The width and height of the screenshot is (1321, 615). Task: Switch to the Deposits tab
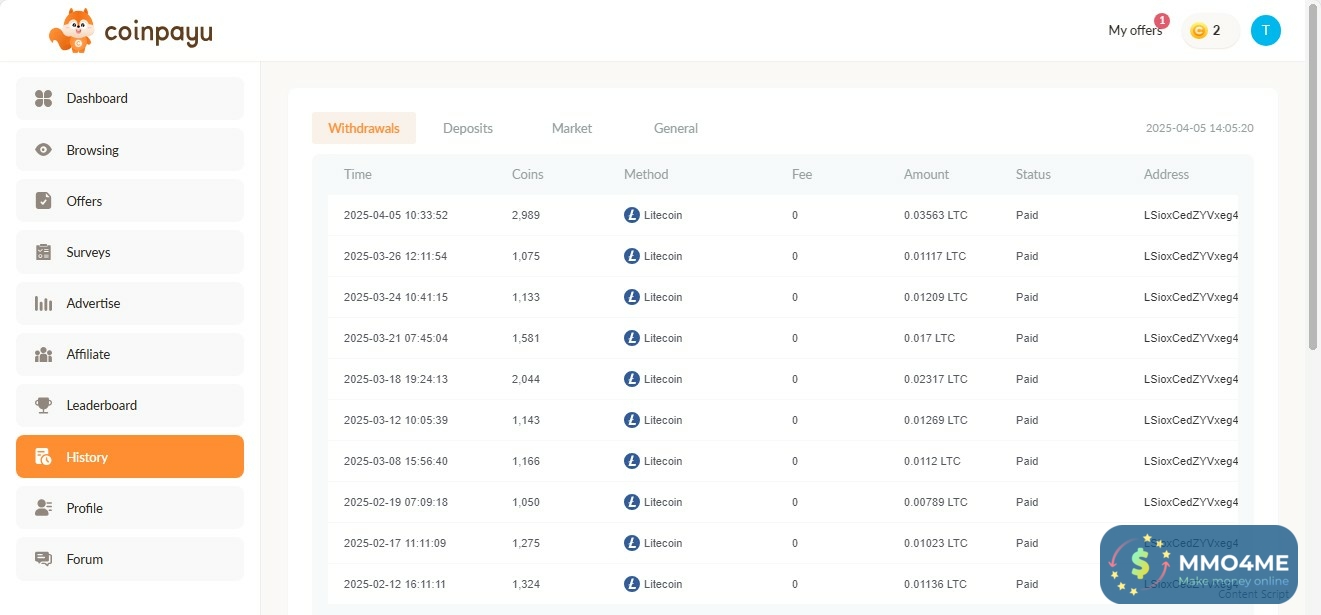[x=468, y=128]
